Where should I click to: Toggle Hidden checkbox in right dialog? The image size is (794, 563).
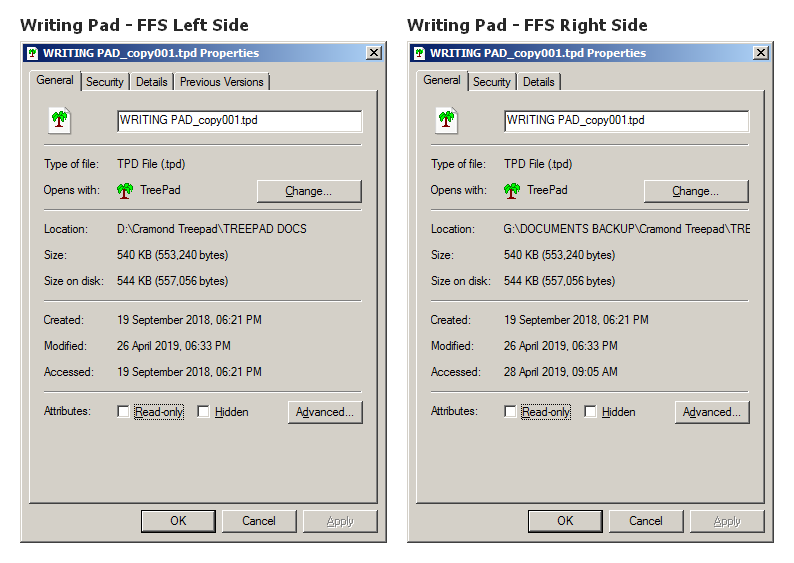[590, 412]
